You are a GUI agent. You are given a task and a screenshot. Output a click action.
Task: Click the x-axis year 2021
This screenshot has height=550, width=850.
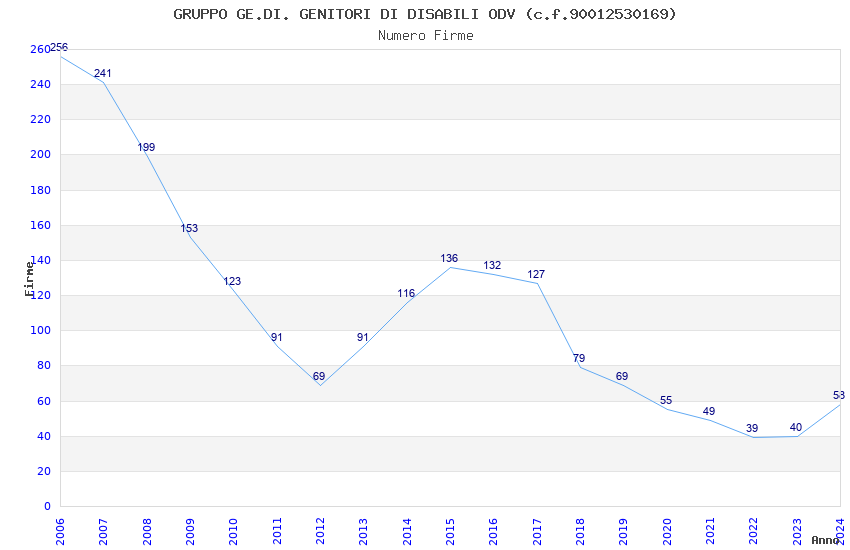click(710, 532)
